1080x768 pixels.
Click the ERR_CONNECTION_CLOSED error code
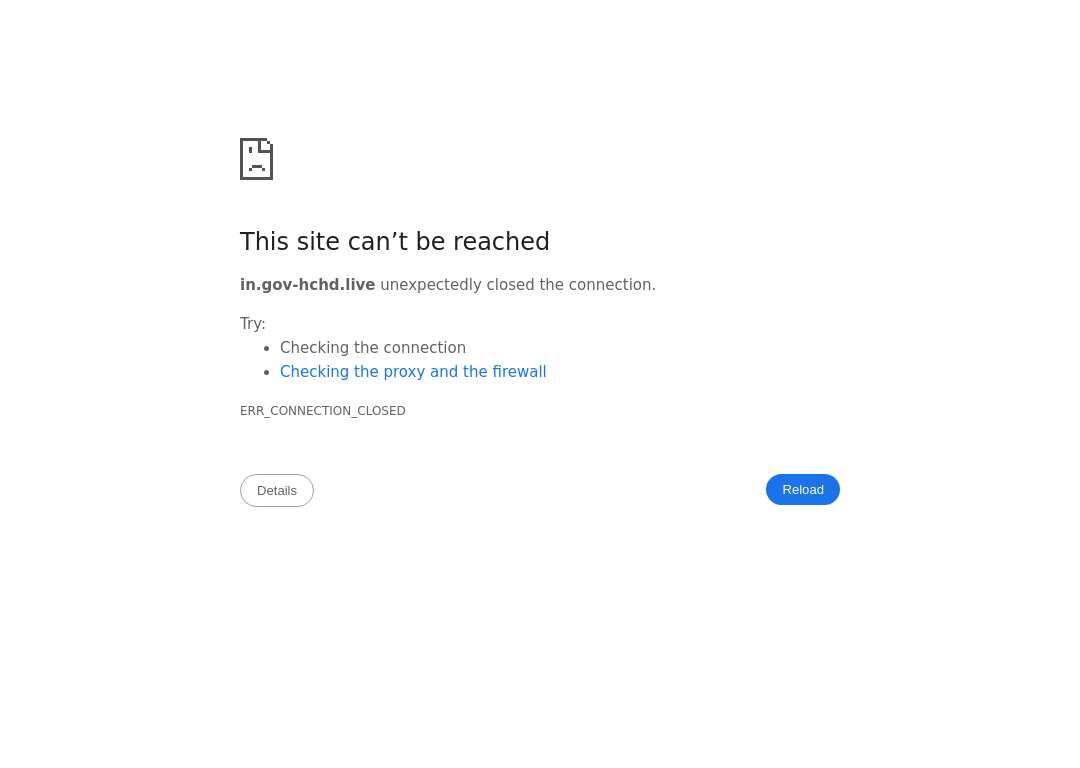tap(322, 411)
